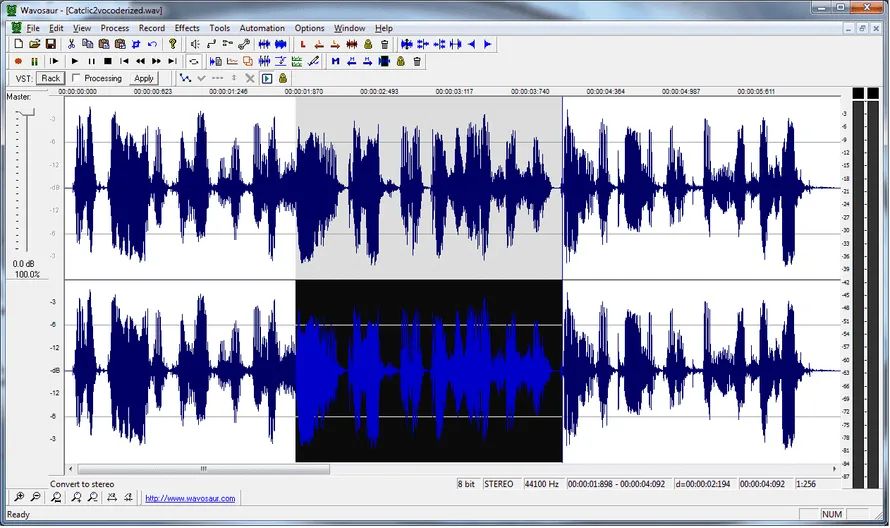Click the scrollbar right arrow under the waveform
This screenshot has width=890, height=528.
pyautogui.click(x=834, y=469)
